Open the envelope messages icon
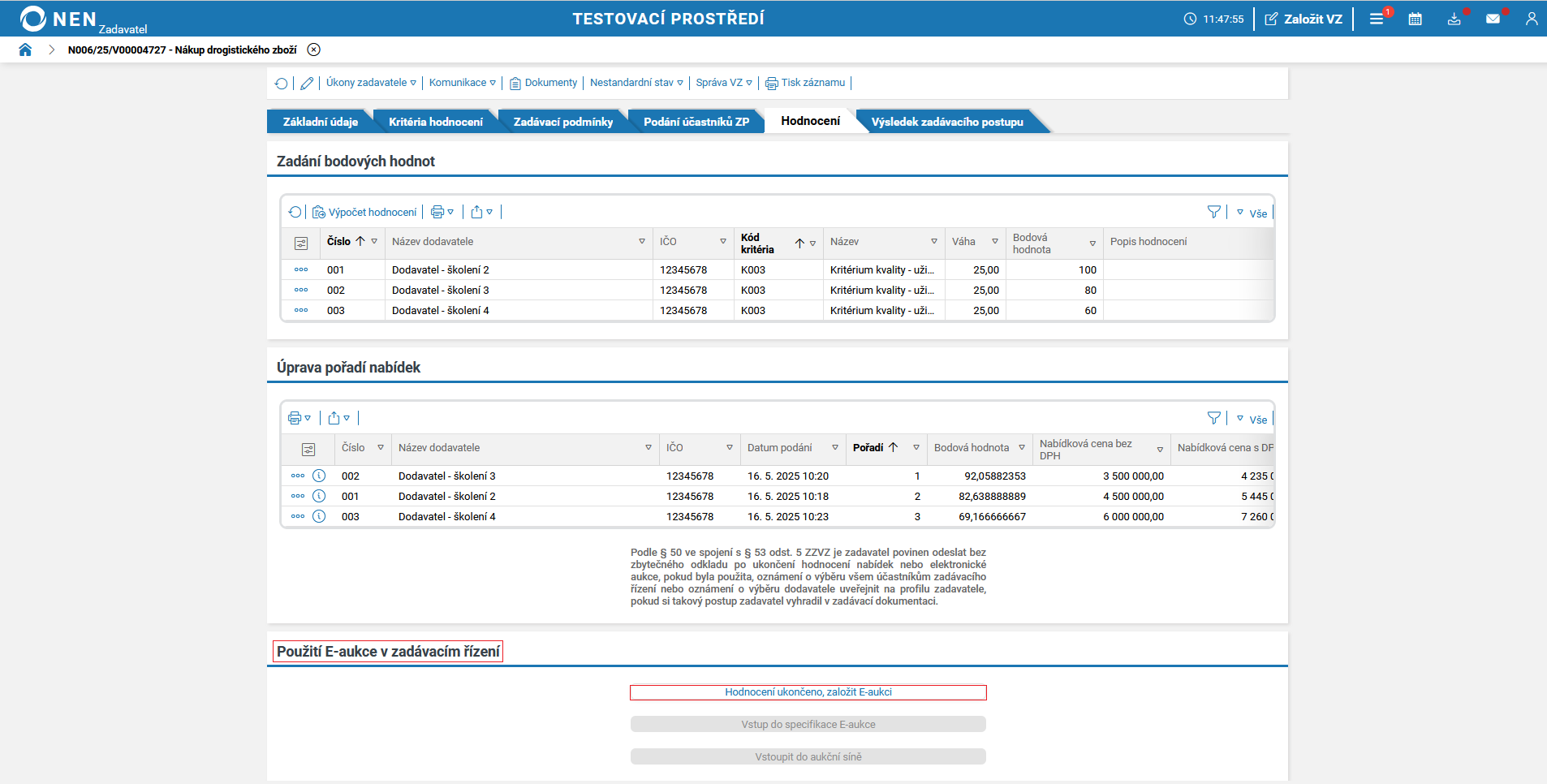Viewport: 1547px width, 784px height. click(1493, 19)
